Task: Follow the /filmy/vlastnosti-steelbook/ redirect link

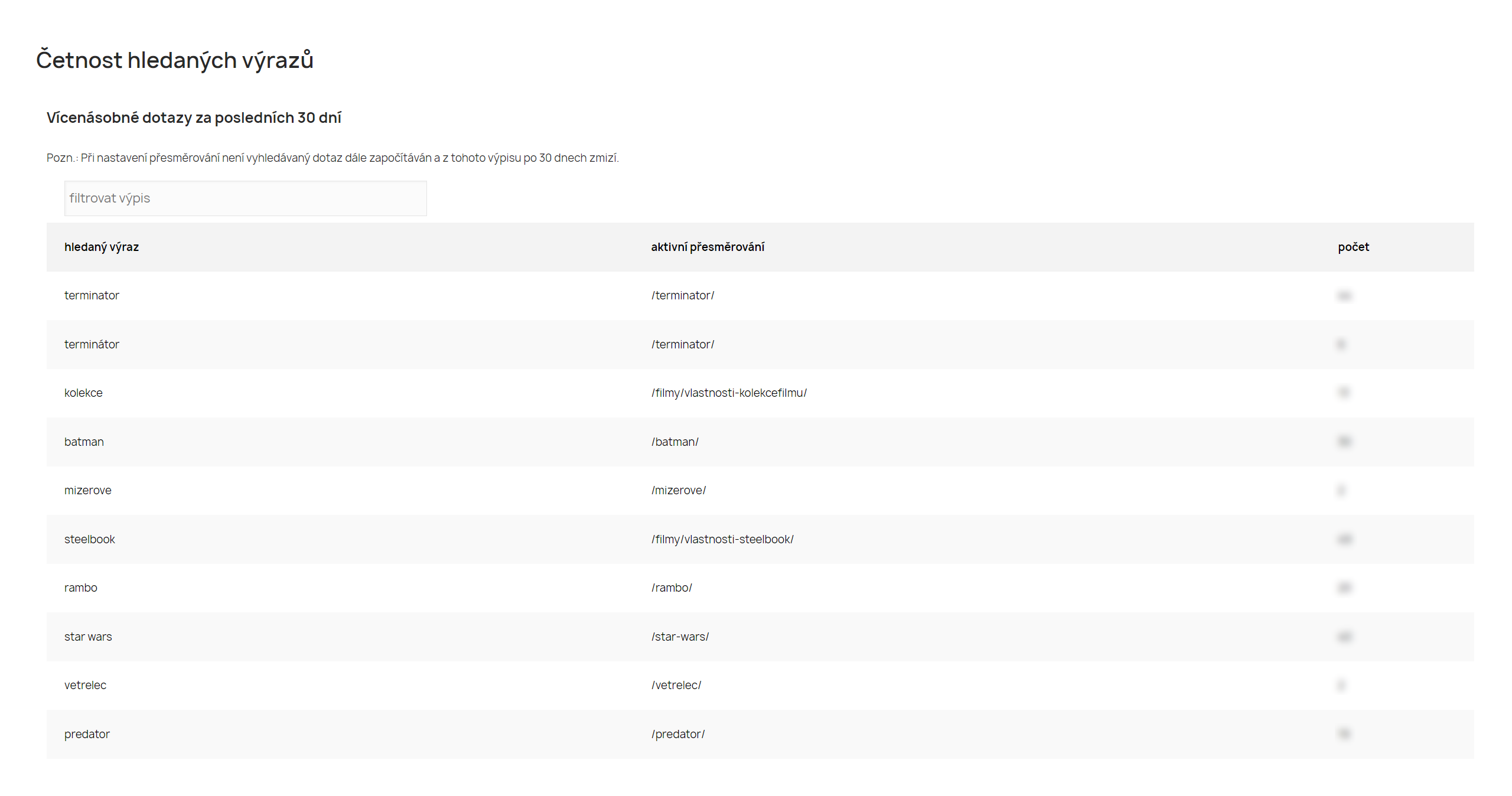Action: point(722,539)
